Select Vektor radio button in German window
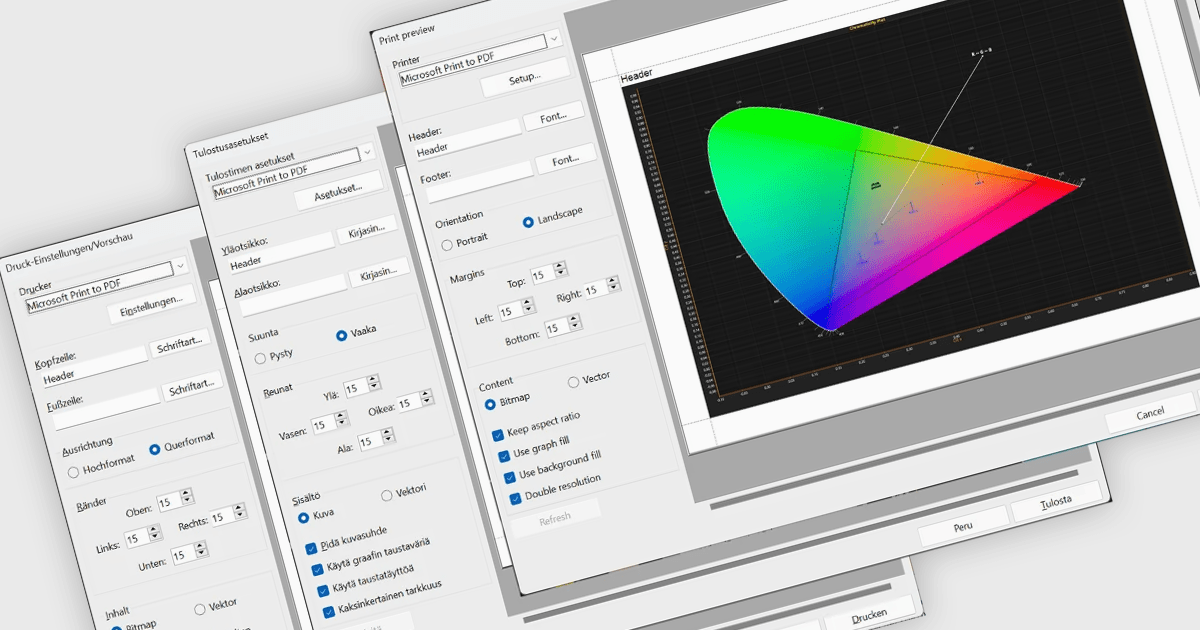The image size is (1200, 630). (x=200, y=608)
